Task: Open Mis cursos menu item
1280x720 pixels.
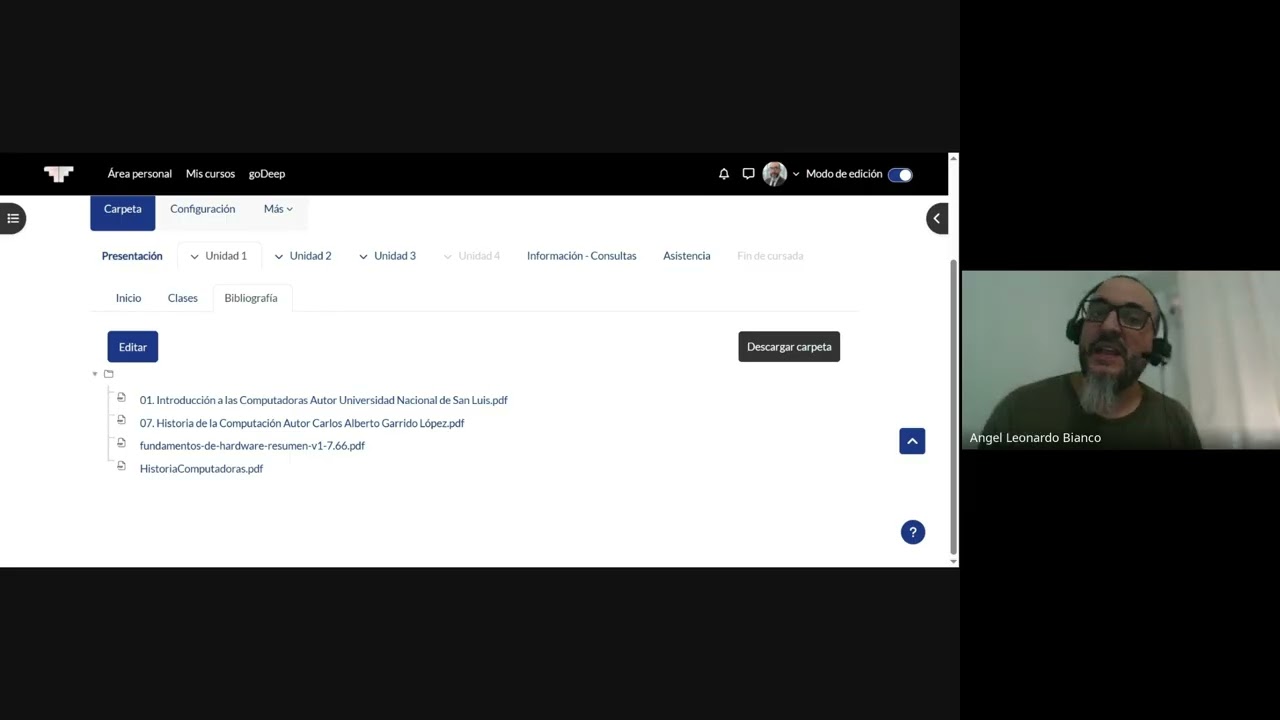Action: click(210, 174)
